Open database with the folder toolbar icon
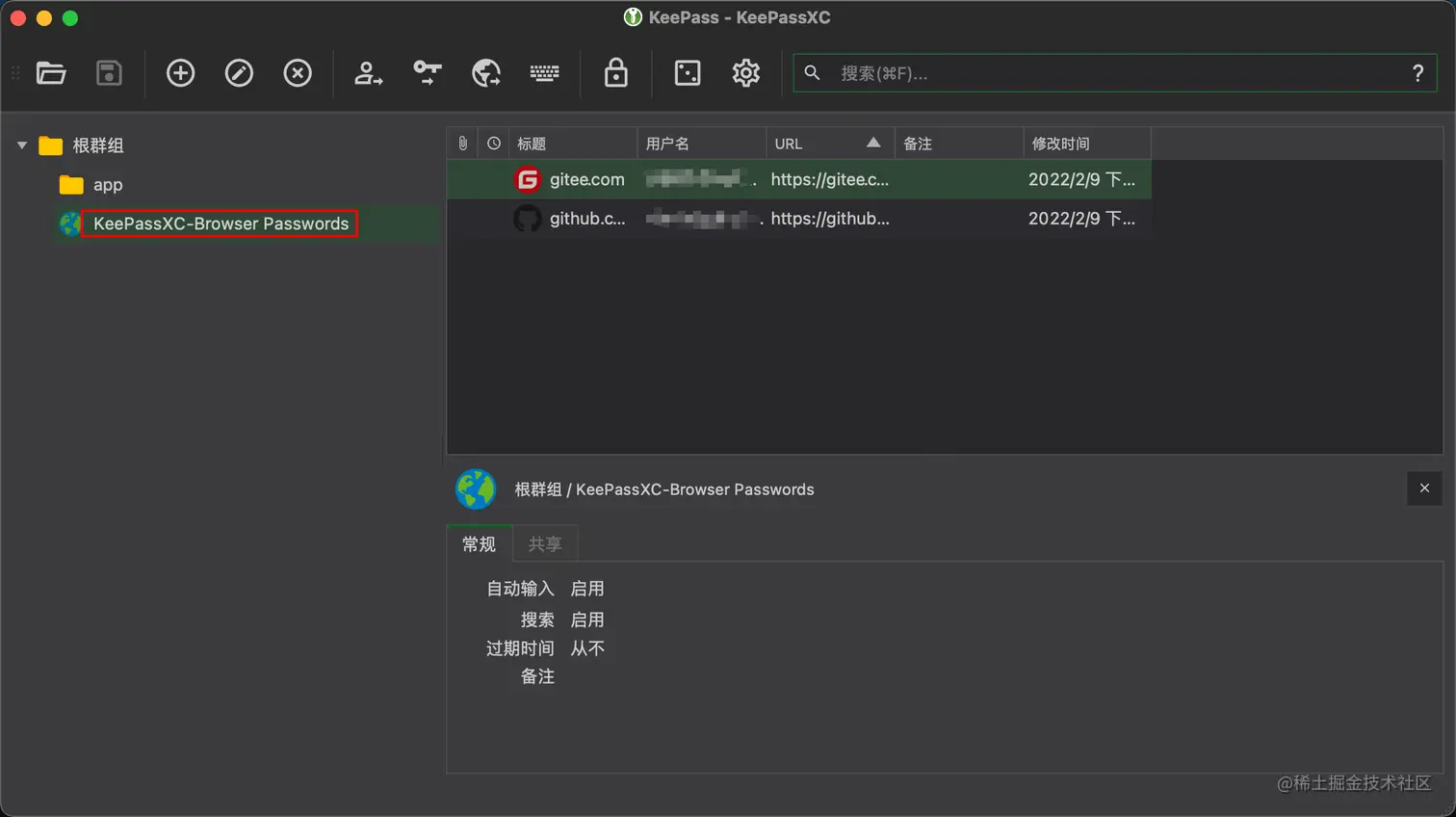Viewport: 1456px width, 817px height. [51, 73]
